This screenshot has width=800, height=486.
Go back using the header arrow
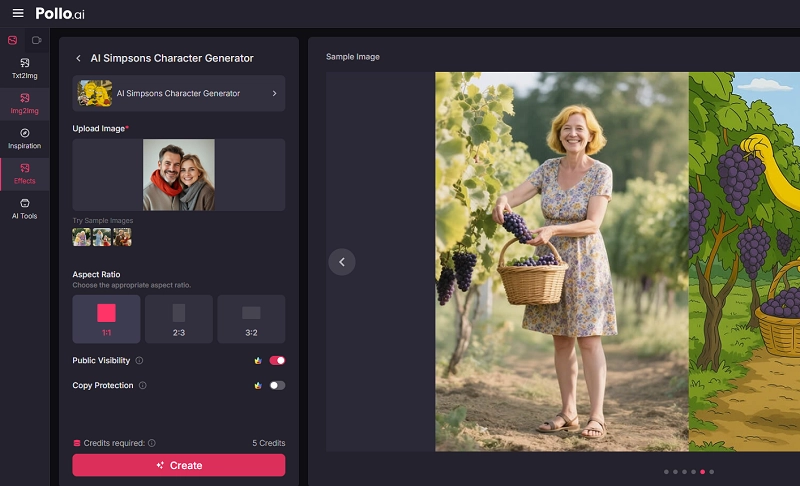pyautogui.click(x=79, y=58)
